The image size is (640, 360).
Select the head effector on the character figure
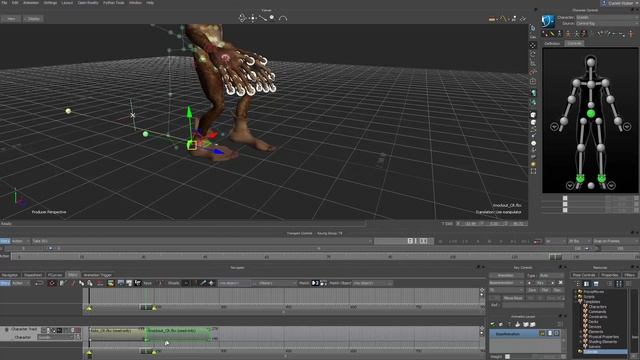coord(591,62)
